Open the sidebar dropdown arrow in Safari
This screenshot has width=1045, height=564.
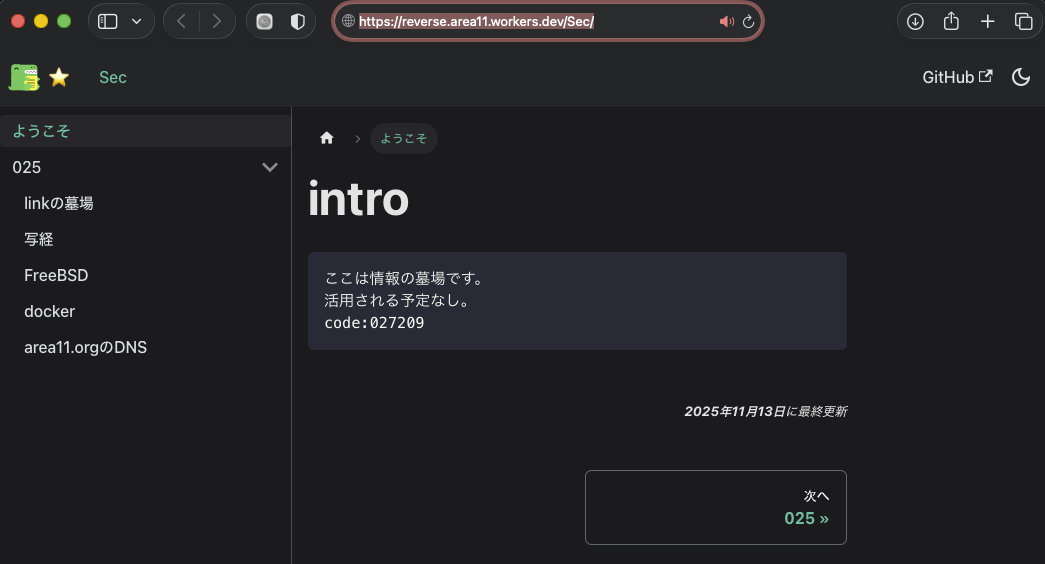pos(137,21)
